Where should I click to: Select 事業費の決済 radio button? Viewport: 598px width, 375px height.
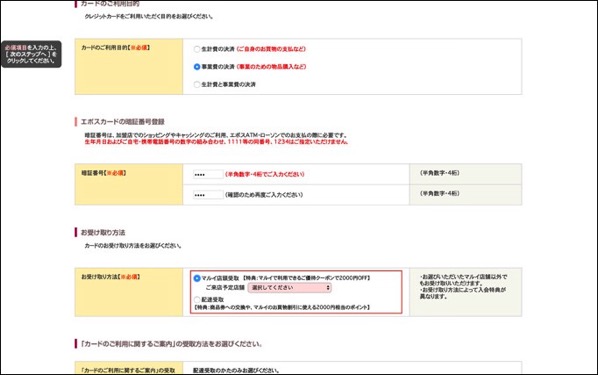197,67
